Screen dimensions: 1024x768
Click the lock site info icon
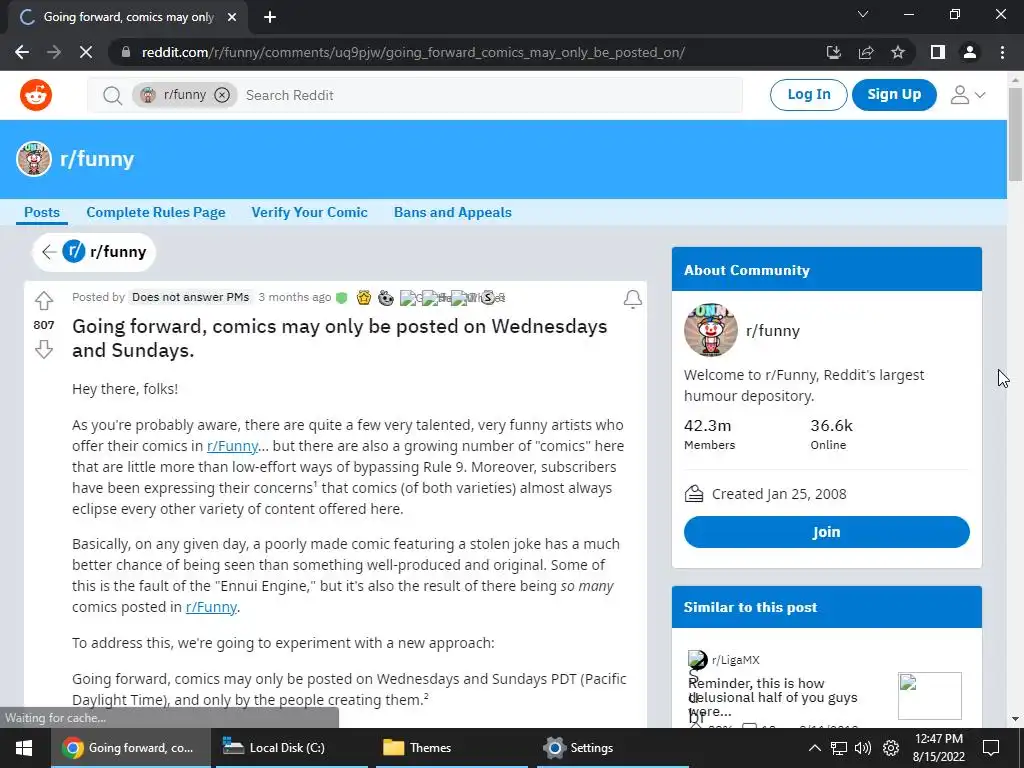pos(126,52)
